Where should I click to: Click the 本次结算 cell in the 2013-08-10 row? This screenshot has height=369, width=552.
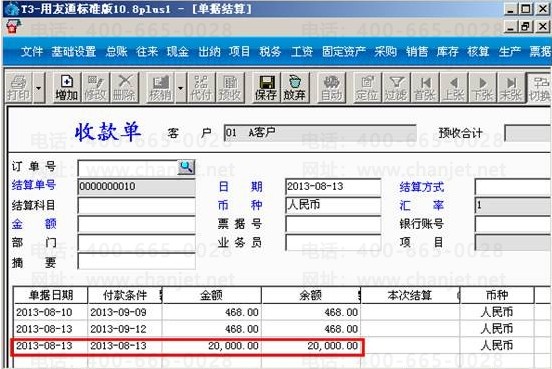410,312
